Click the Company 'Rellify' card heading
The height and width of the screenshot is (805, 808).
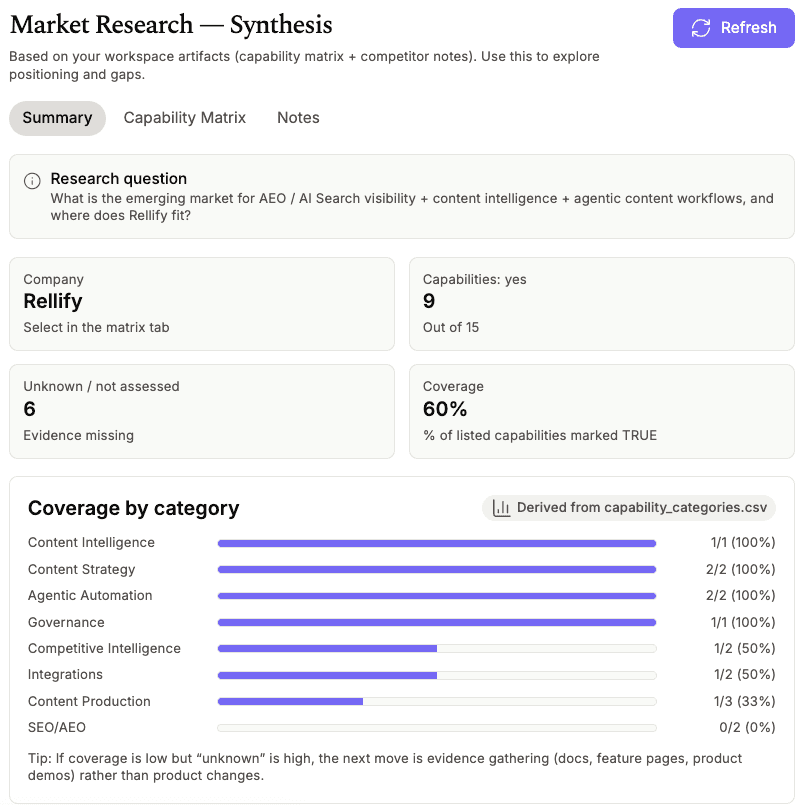(53, 301)
